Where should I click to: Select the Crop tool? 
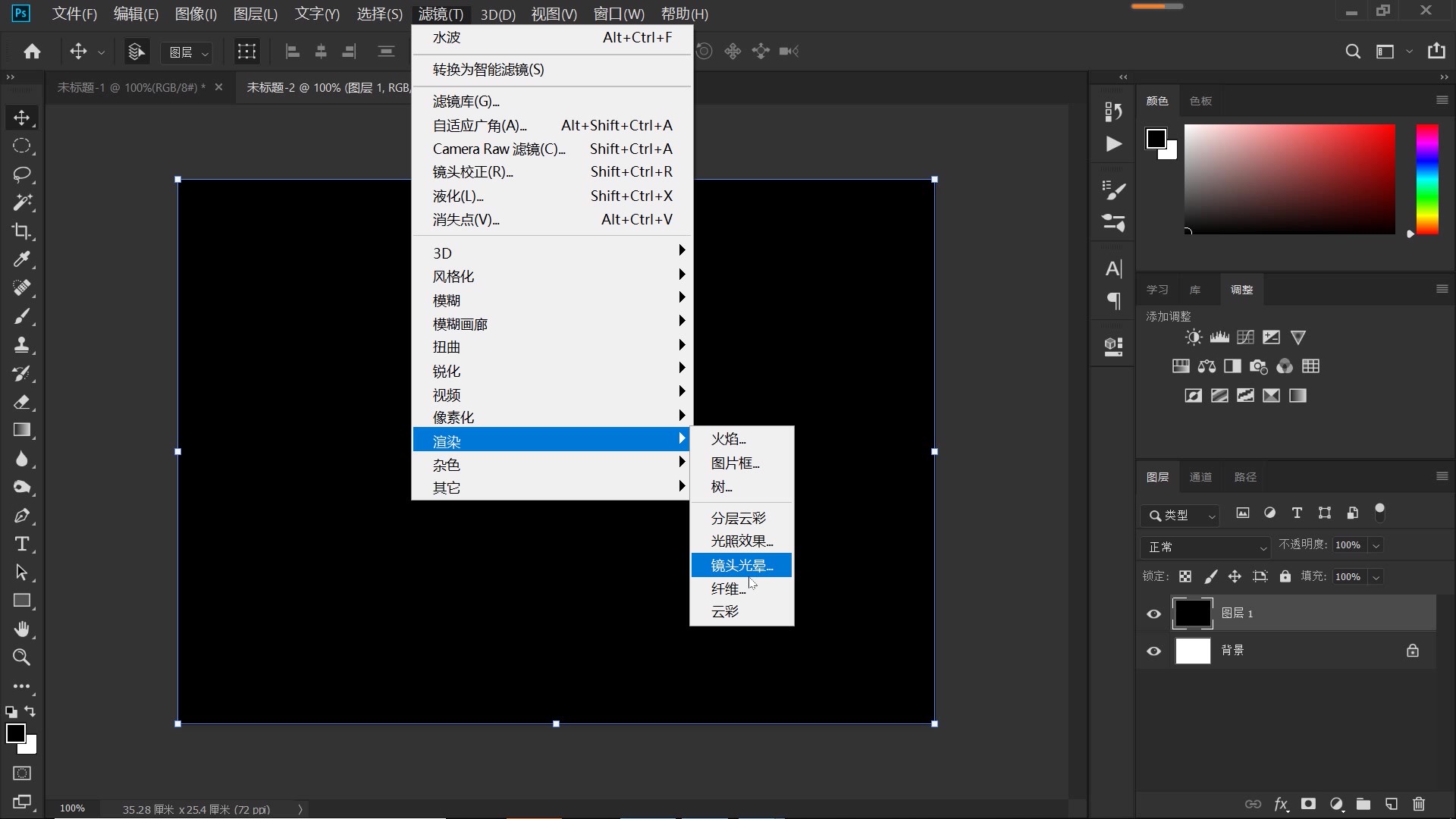click(x=21, y=231)
